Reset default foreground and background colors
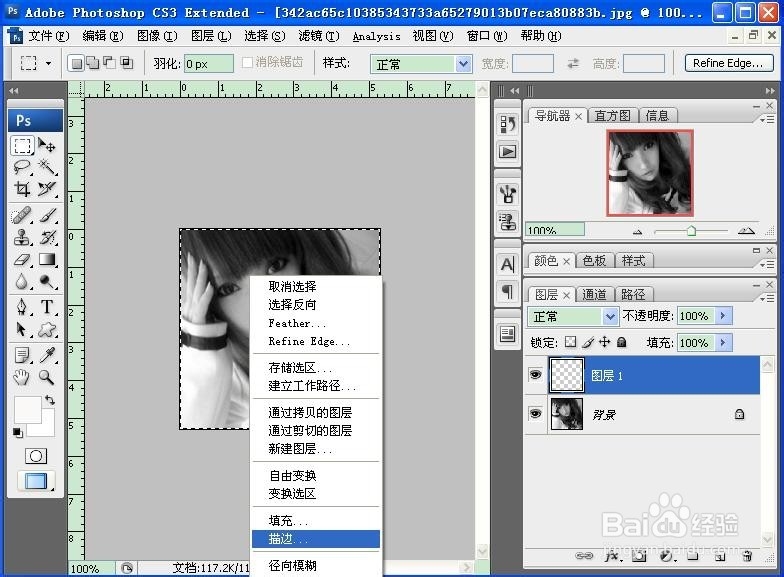Viewport: 784px width, 577px height. 18,432
